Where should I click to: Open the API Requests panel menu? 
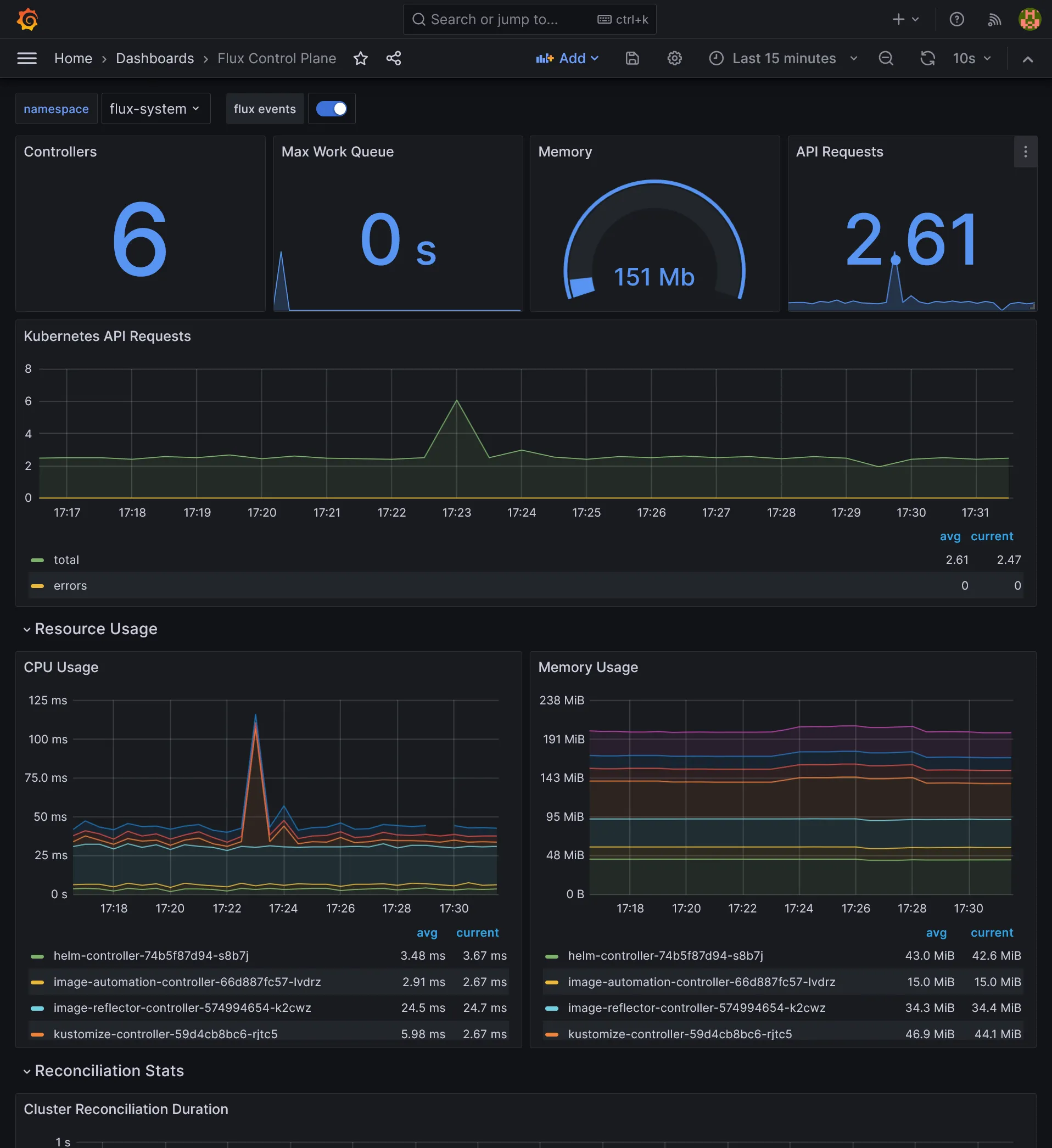pyautogui.click(x=1025, y=152)
